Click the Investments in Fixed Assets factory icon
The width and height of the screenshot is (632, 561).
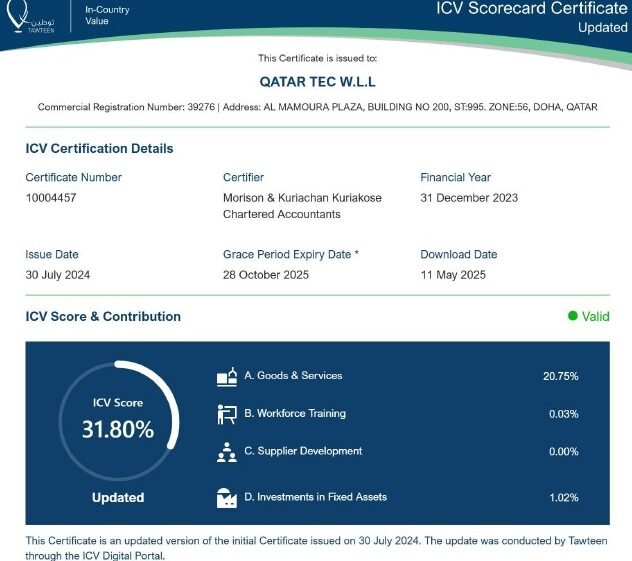(x=227, y=498)
